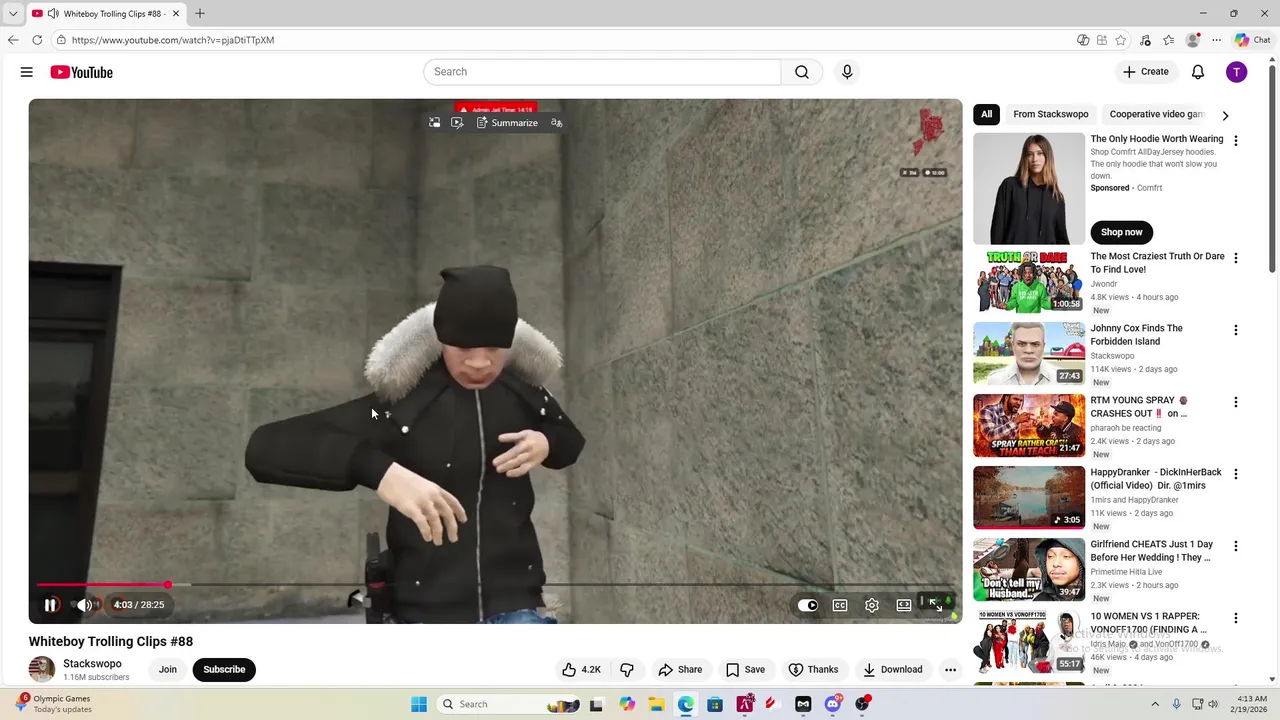Select From Stackswopo filter chip
The width and height of the screenshot is (1280, 720).
1050,114
